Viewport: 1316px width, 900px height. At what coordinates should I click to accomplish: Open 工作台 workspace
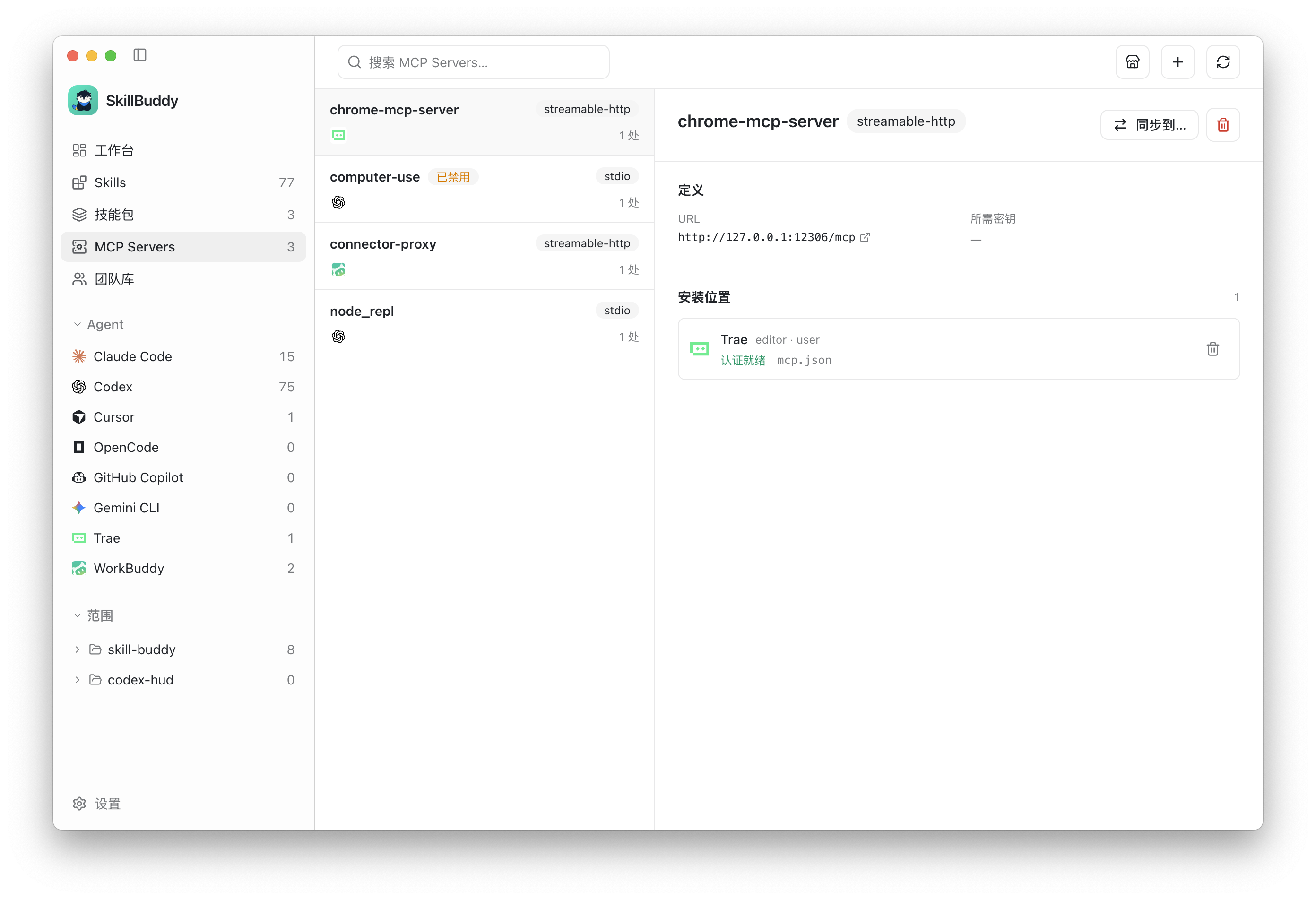tap(183, 150)
